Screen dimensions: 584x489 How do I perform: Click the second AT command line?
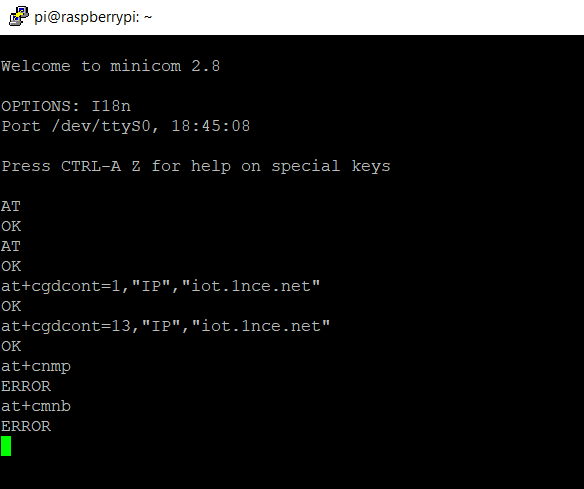click(11, 246)
